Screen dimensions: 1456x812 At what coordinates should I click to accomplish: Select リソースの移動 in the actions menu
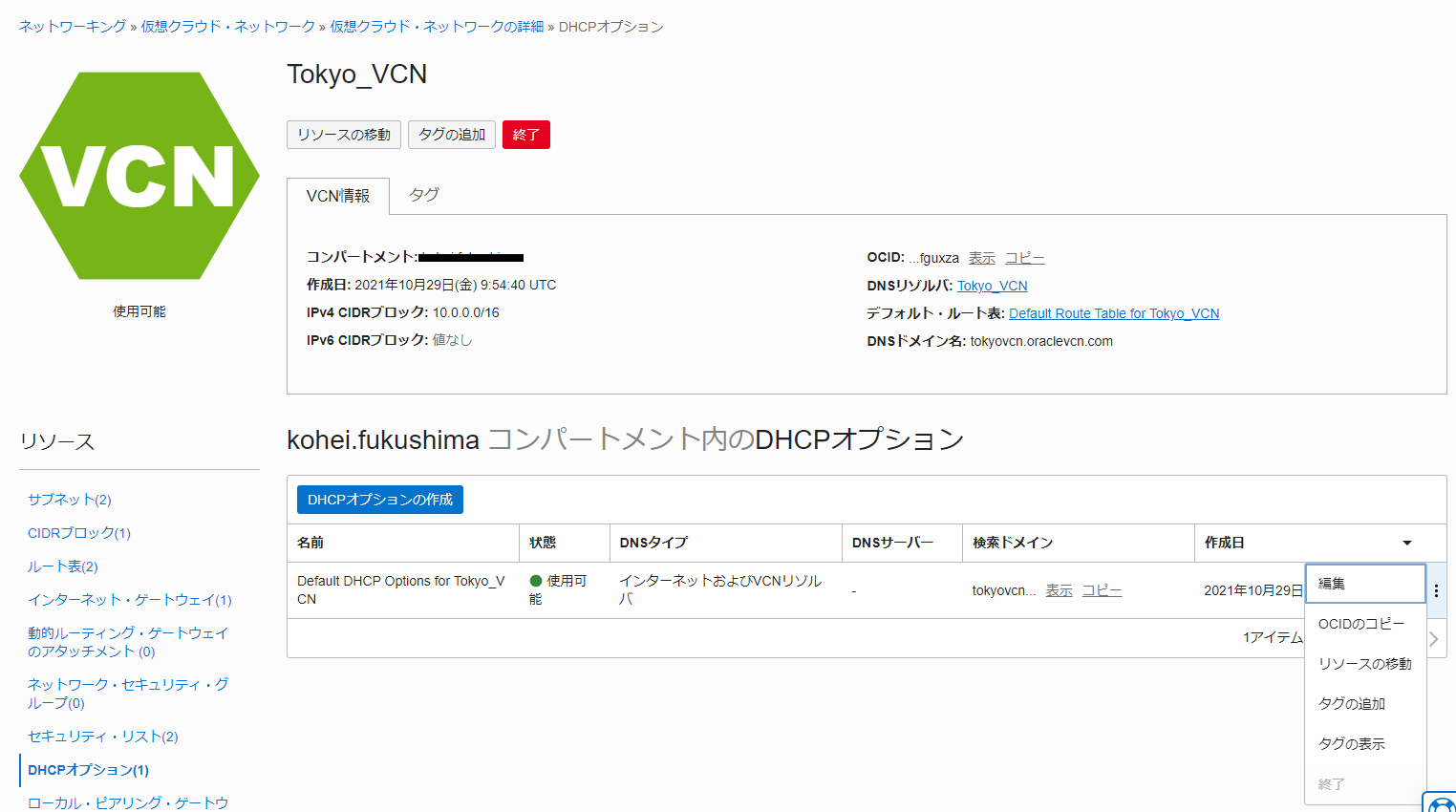click(x=1364, y=664)
